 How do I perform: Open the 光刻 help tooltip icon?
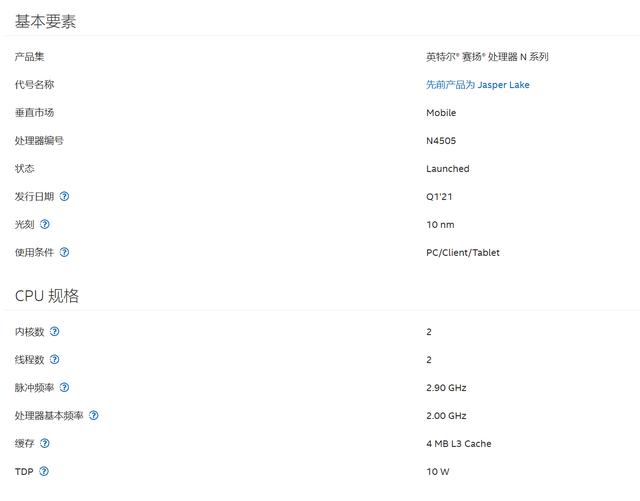45,225
